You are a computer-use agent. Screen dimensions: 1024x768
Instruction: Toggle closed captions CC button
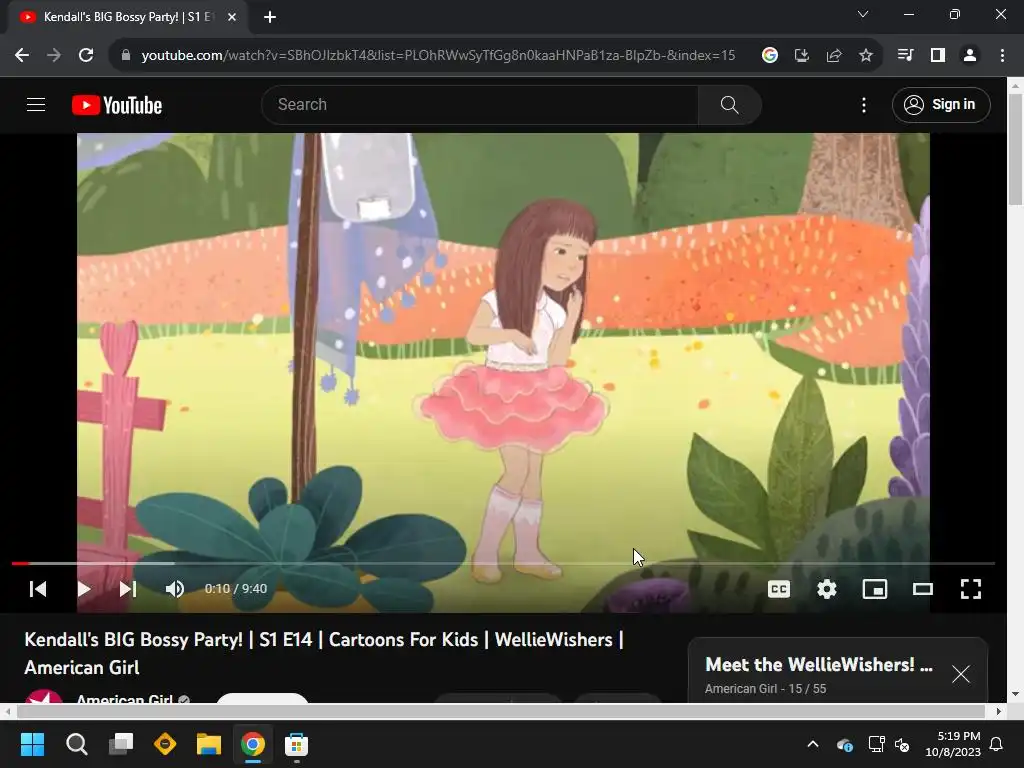pyautogui.click(x=778, y=589)
